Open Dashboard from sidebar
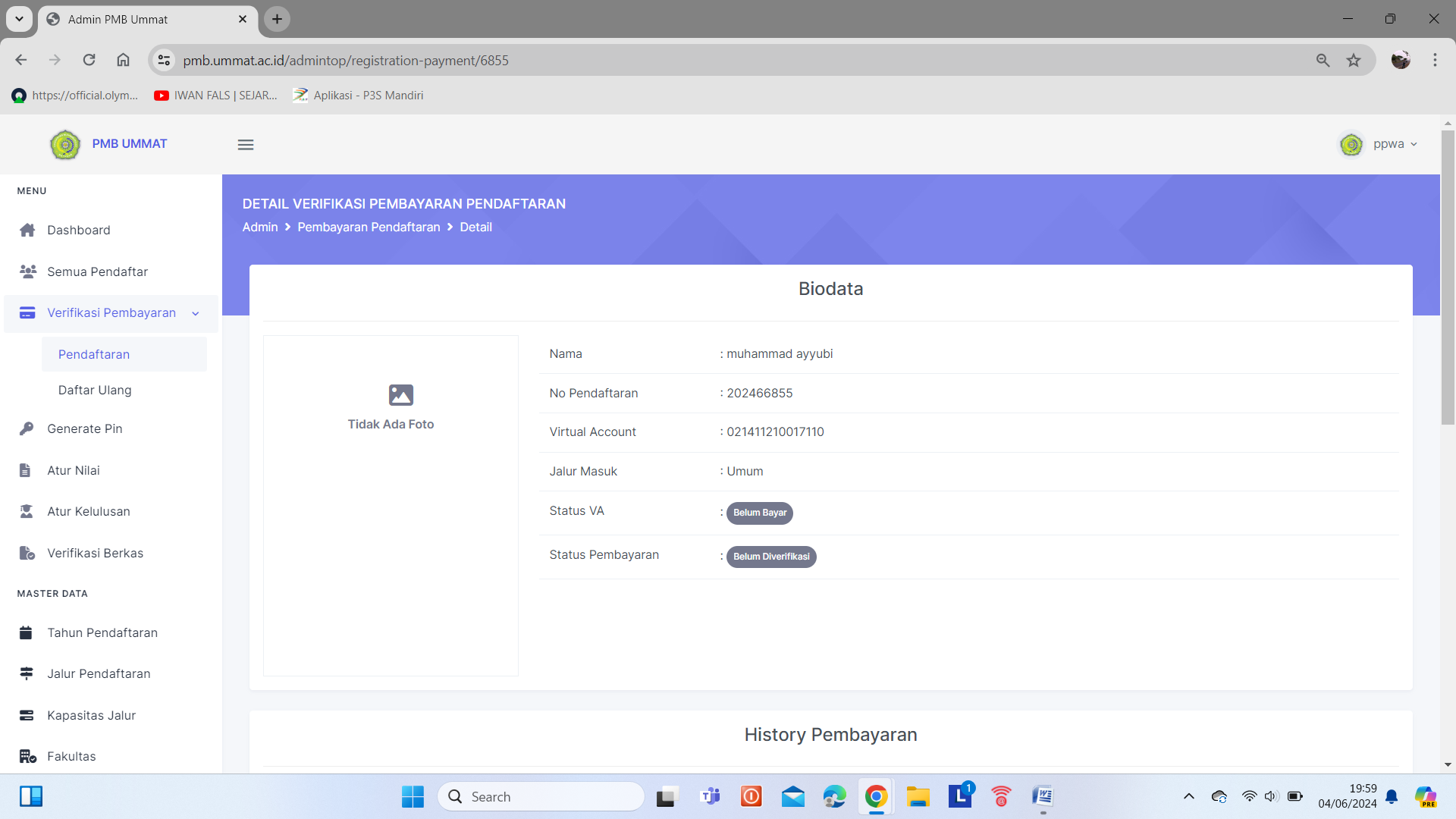The image size is (1456, 819). (x=78, y=230)
